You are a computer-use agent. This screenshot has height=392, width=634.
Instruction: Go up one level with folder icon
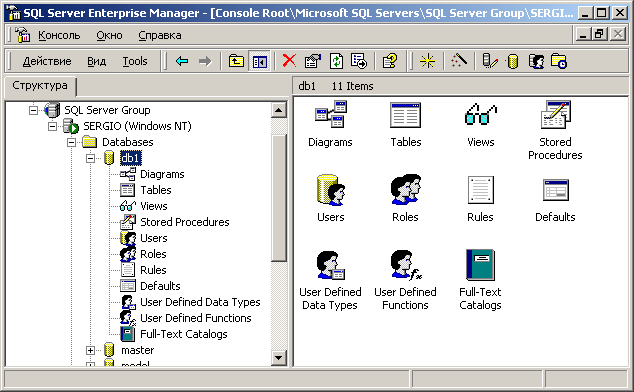236,61
